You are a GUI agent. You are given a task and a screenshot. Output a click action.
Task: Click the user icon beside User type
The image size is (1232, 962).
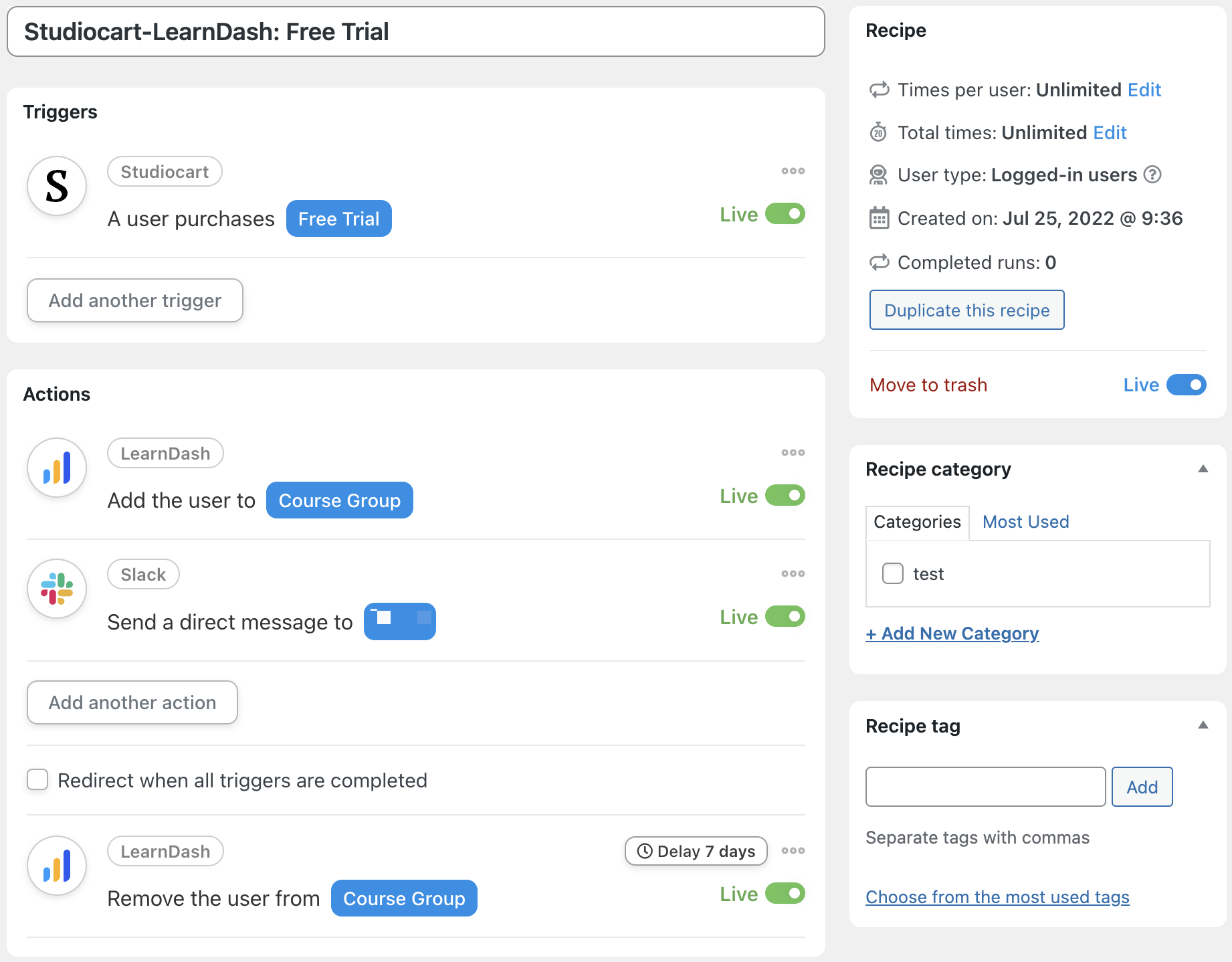pos(879,175)
